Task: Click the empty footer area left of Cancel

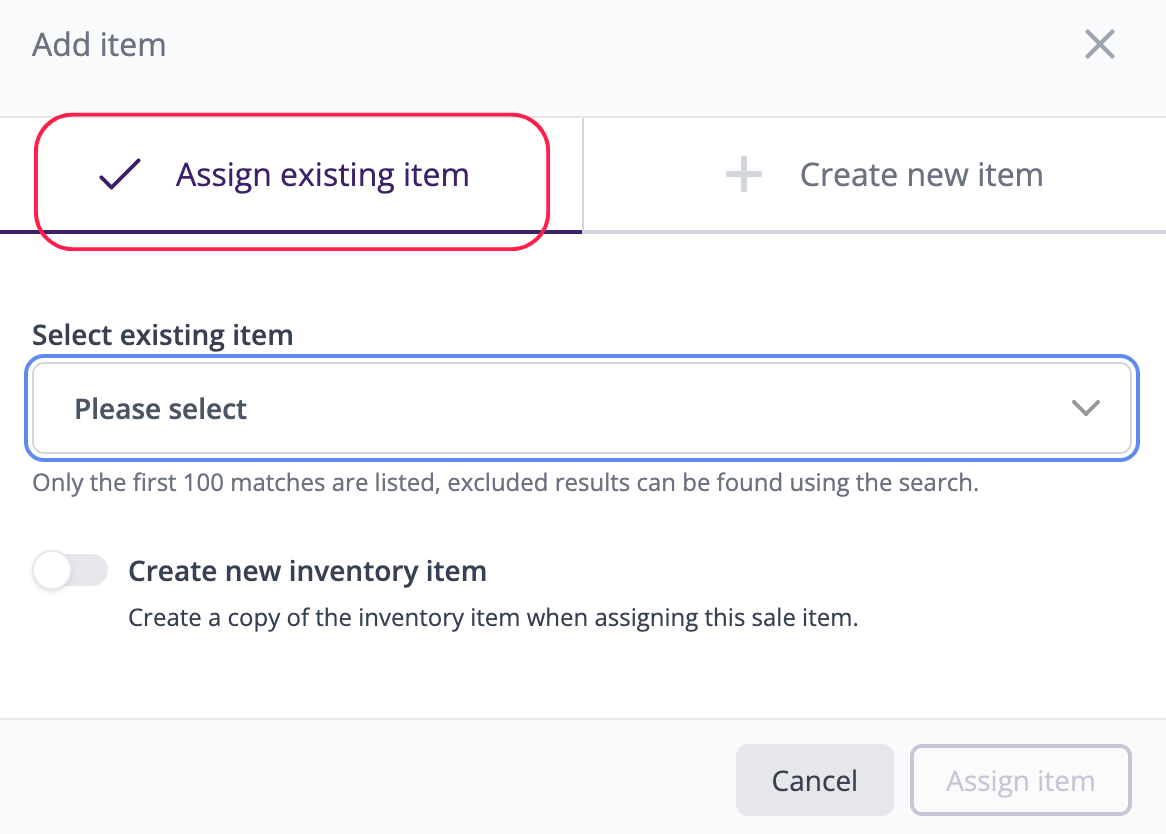Action: [360, 779]
